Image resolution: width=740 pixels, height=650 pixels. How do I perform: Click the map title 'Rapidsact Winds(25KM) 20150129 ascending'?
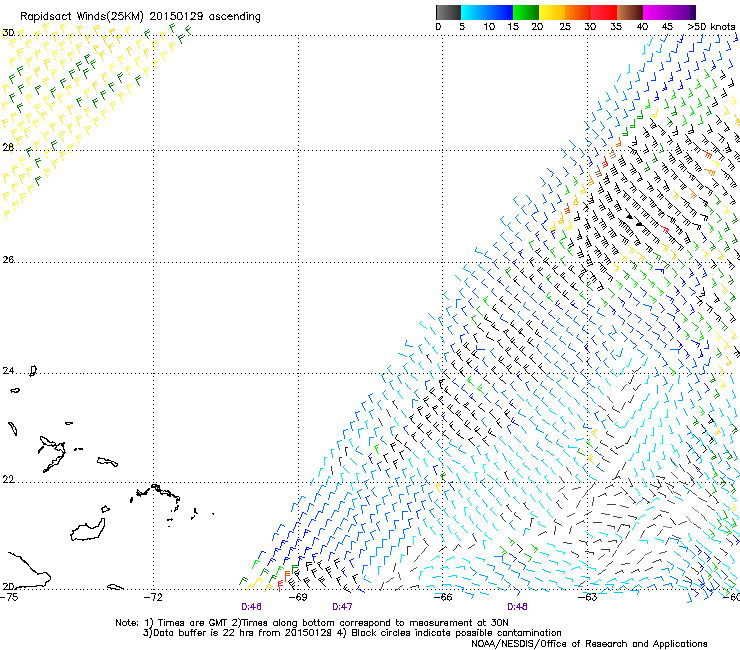[x=140, y=17]
